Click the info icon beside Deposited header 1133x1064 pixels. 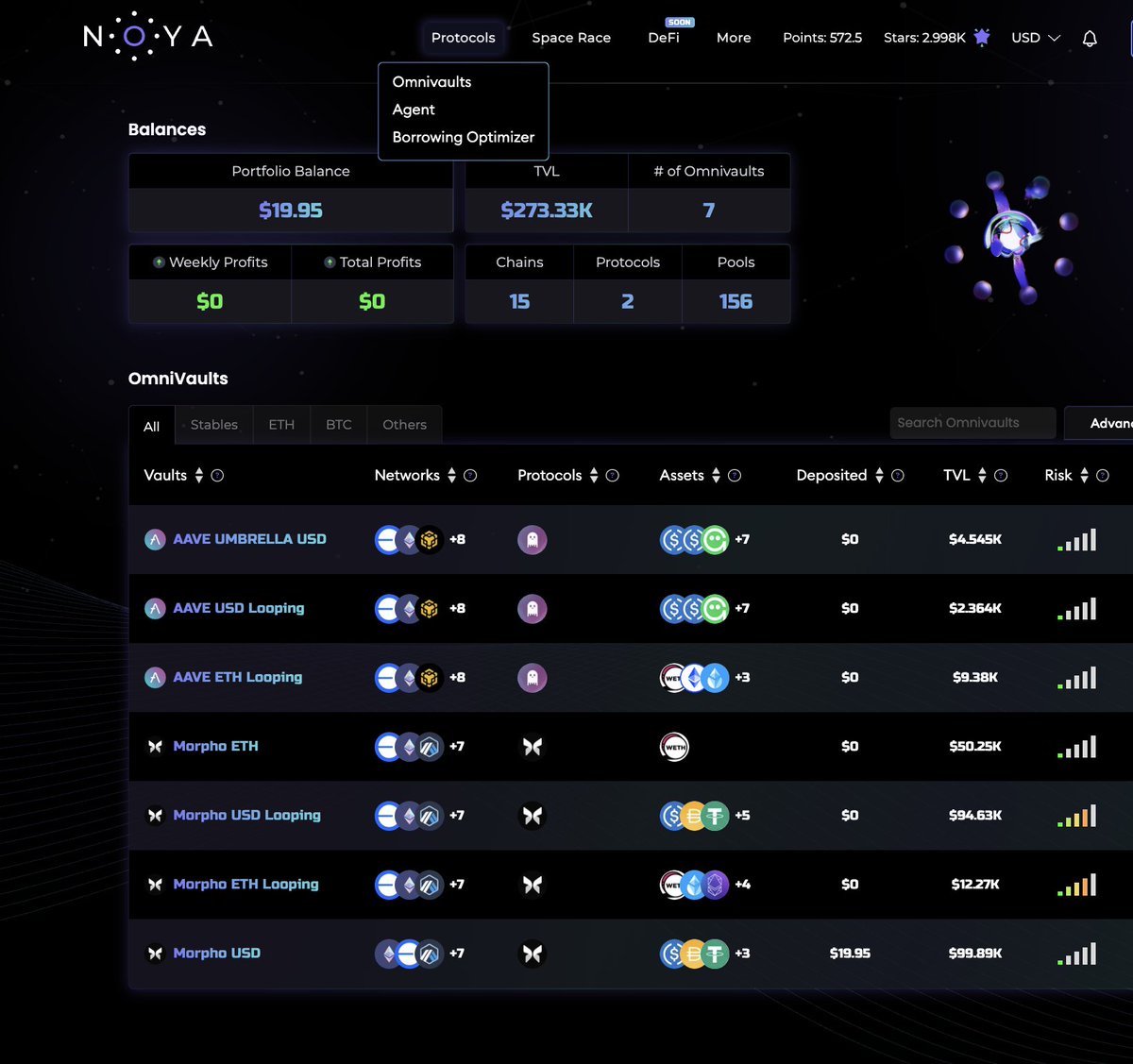(898, 476)
